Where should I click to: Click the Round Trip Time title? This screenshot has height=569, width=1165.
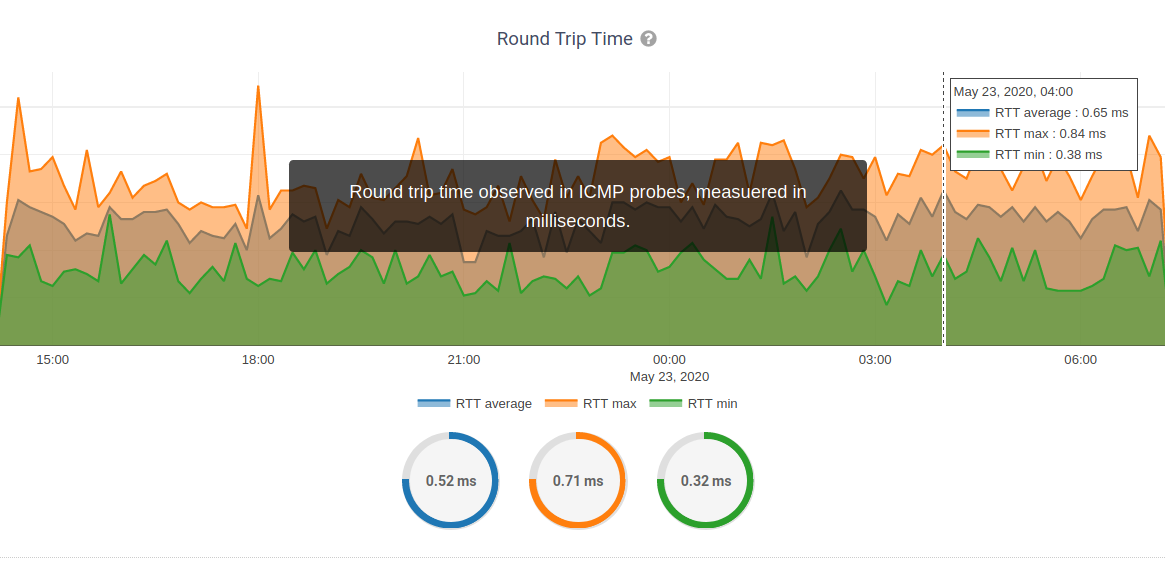pyautogui.click(x=564, y=39)
